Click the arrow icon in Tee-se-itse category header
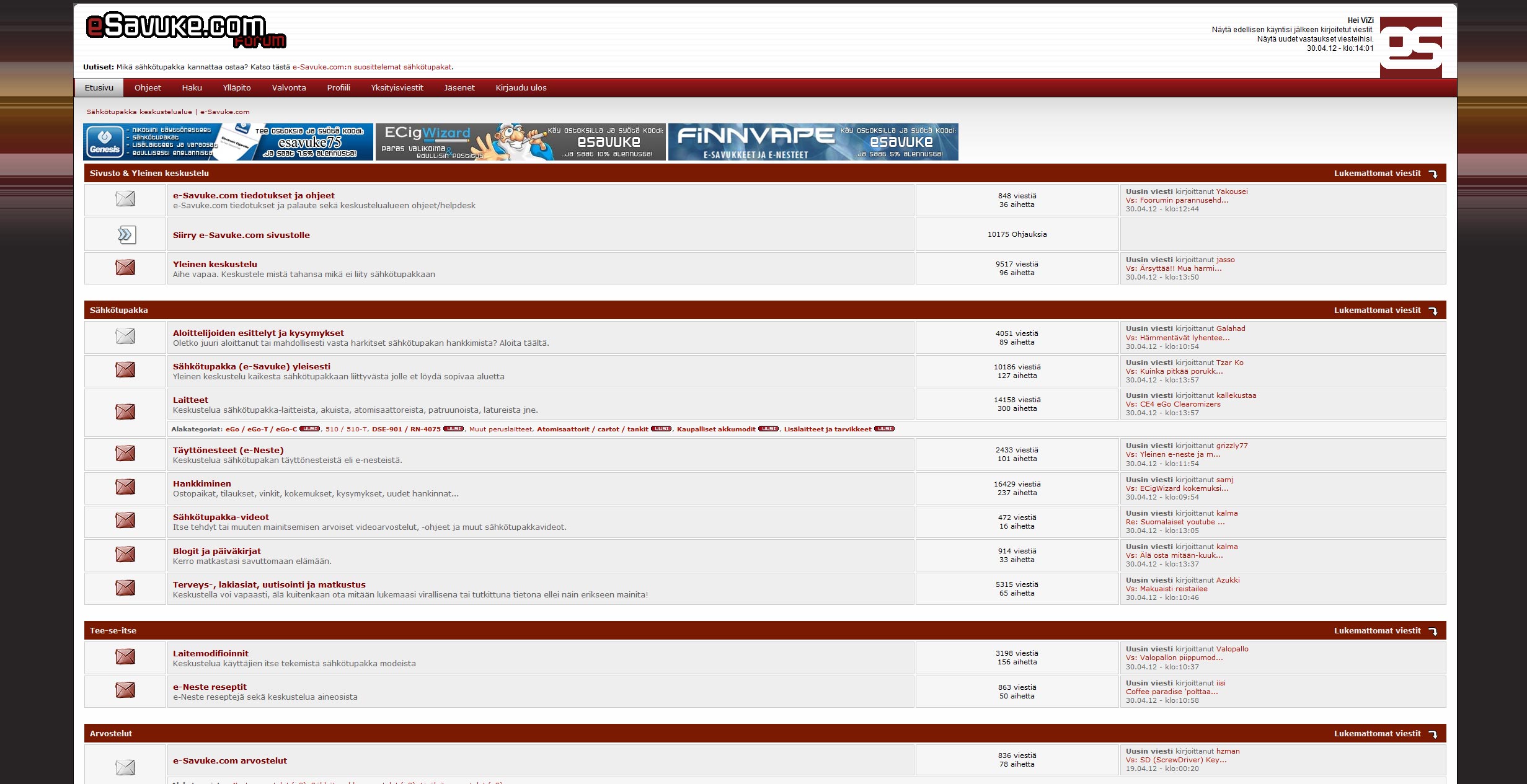Screen dimensions: 1527x784 (x=1433, y=631)
